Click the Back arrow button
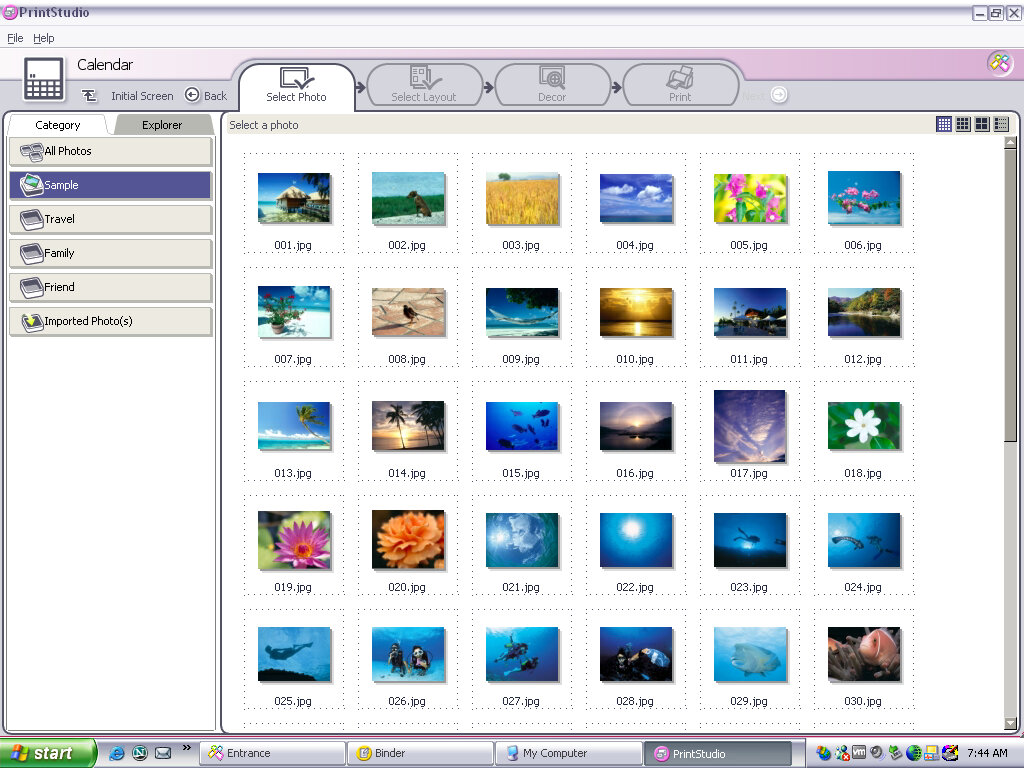1024x768 pixels. tap(193, 96)
